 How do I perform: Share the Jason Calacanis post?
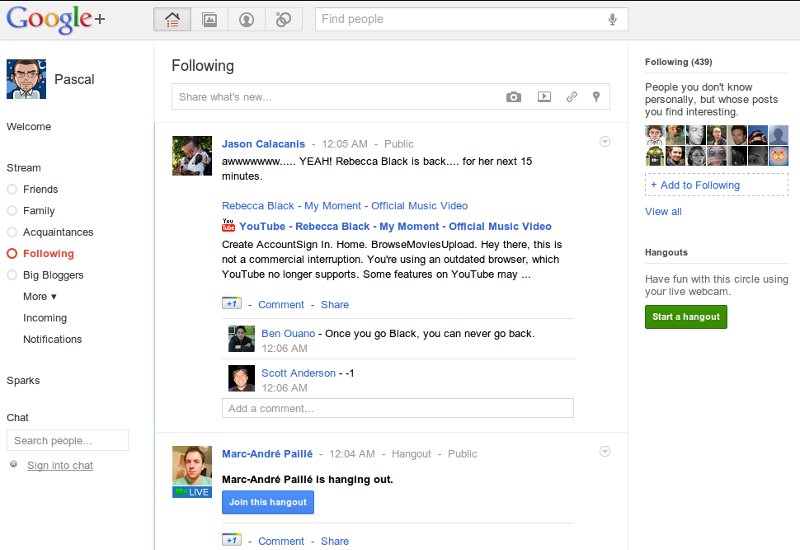tap(335, 305)
